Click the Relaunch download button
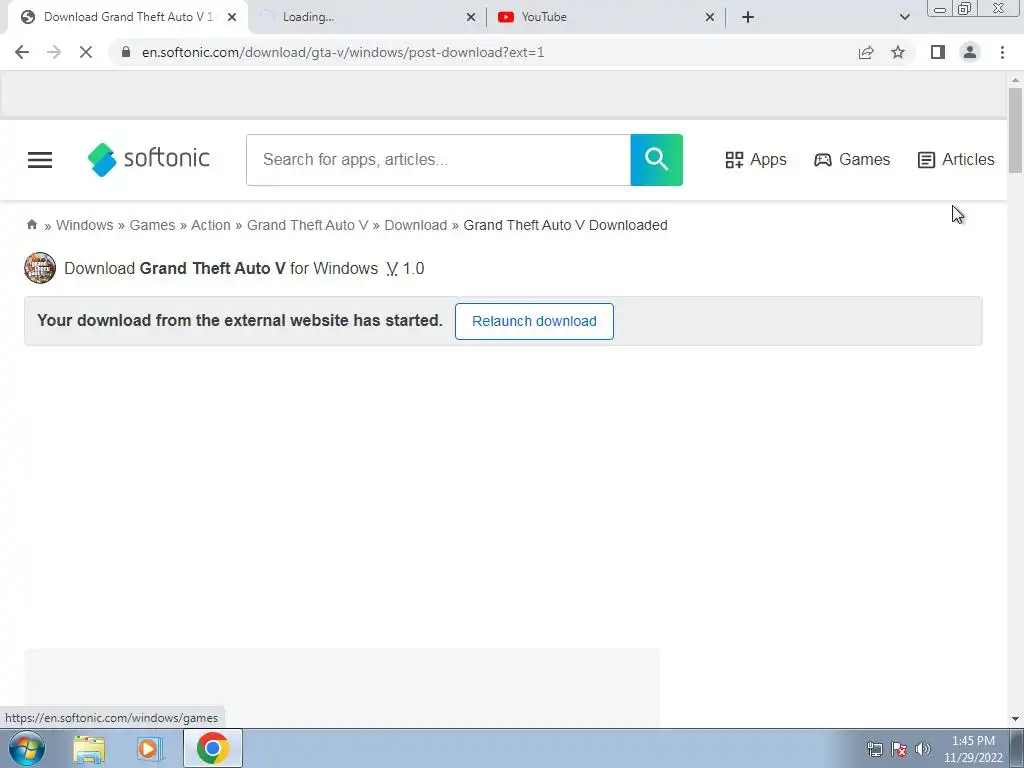This screenshot has height=768, width=1024. (x=534, y=321)
